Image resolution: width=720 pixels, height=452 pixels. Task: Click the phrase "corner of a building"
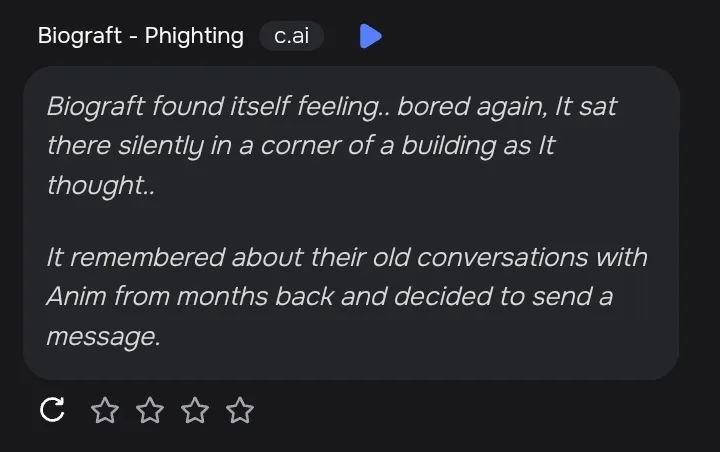[378, 146]
